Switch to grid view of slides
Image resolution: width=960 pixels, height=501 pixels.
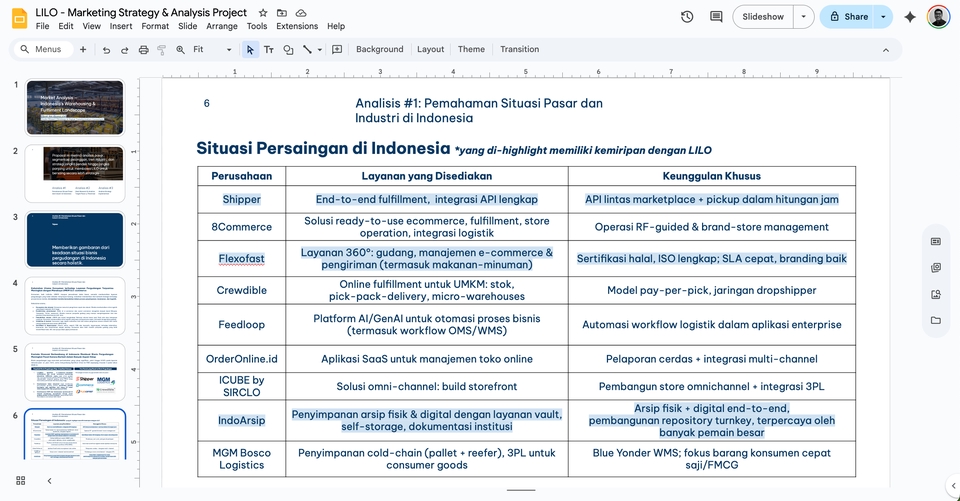(x=20, y=481)
